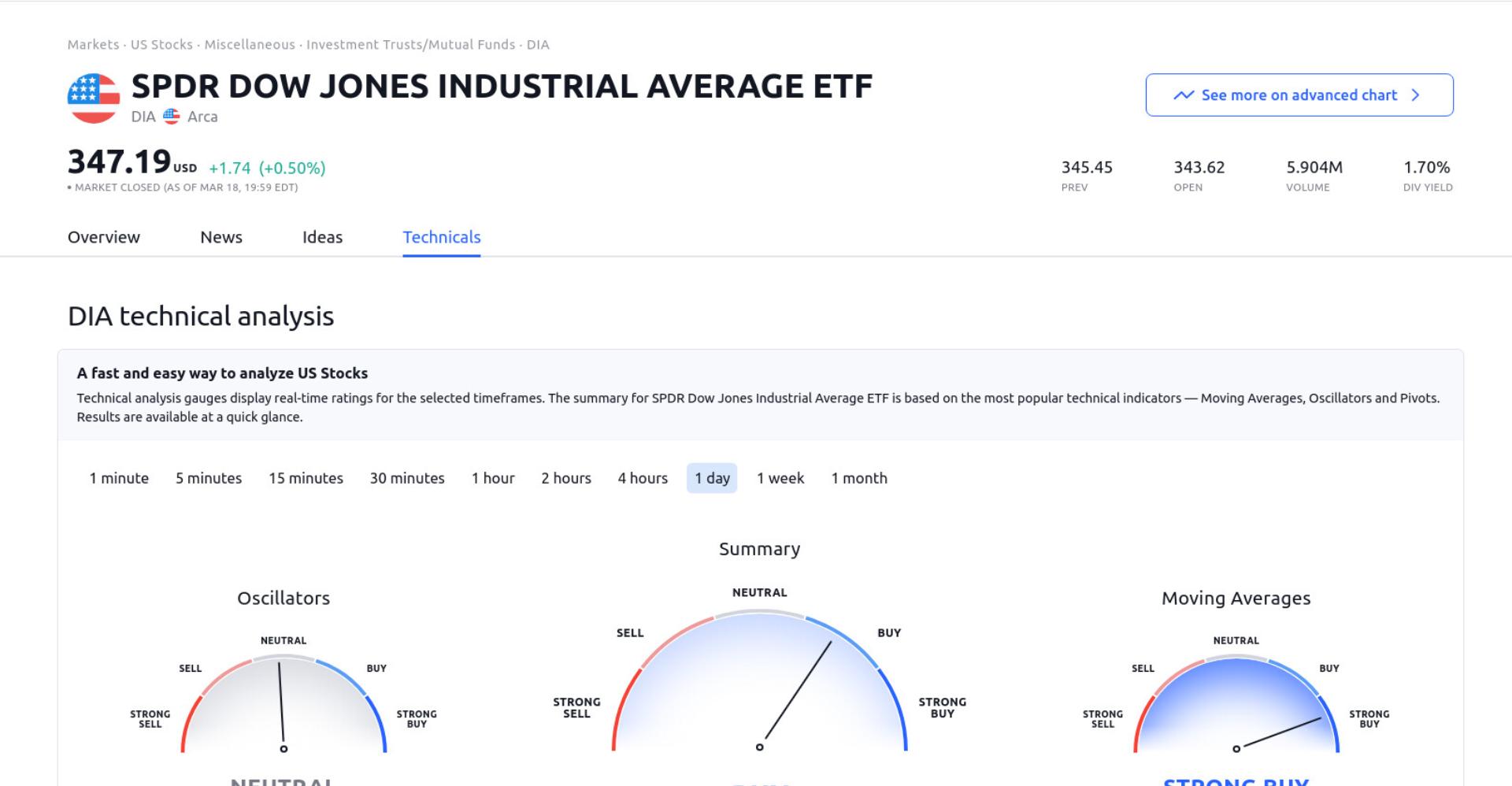
Task: Switch to the Overview tab
Action: [104, 237]
